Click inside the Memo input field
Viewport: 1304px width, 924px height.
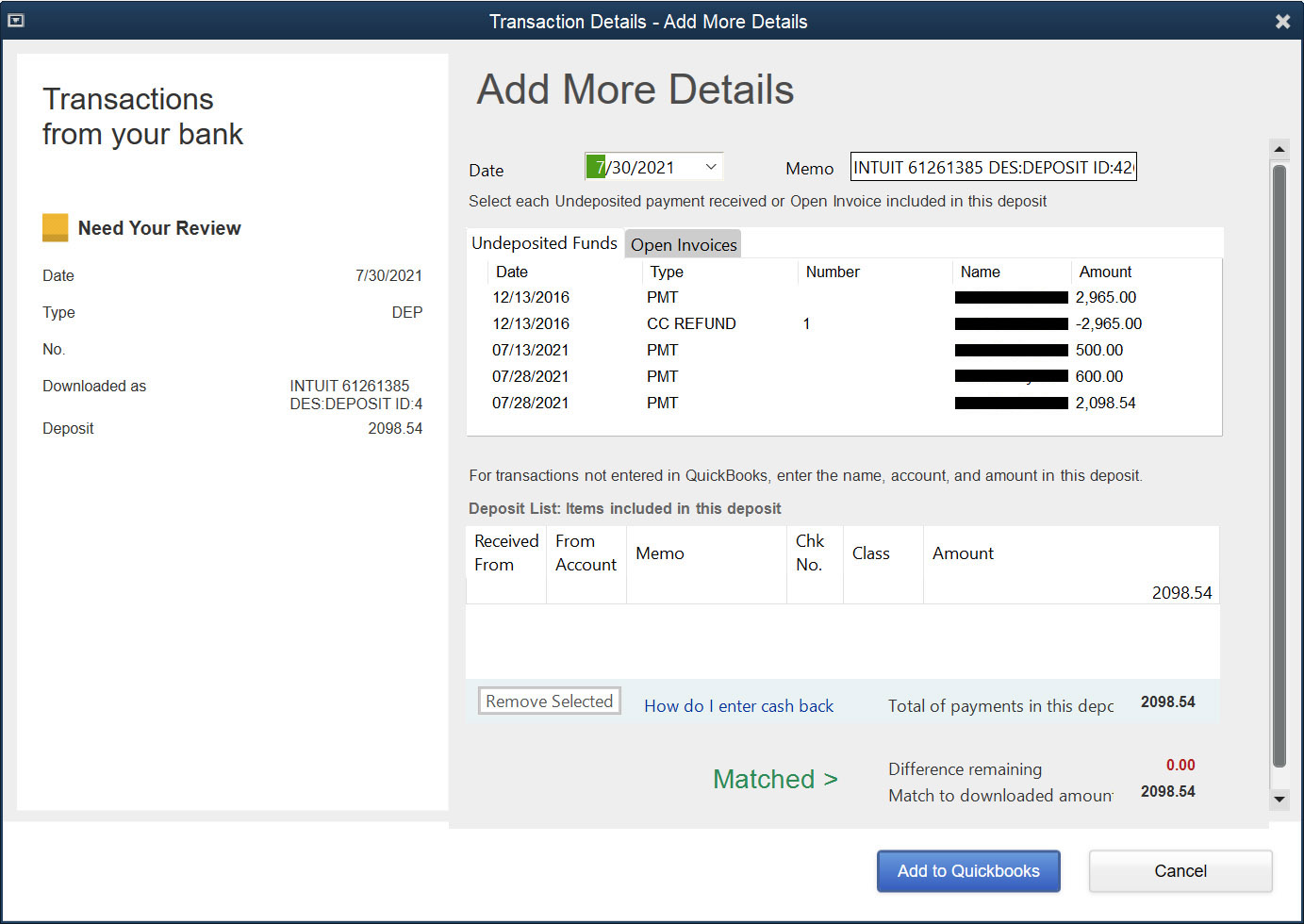click(x=993, y=166)
